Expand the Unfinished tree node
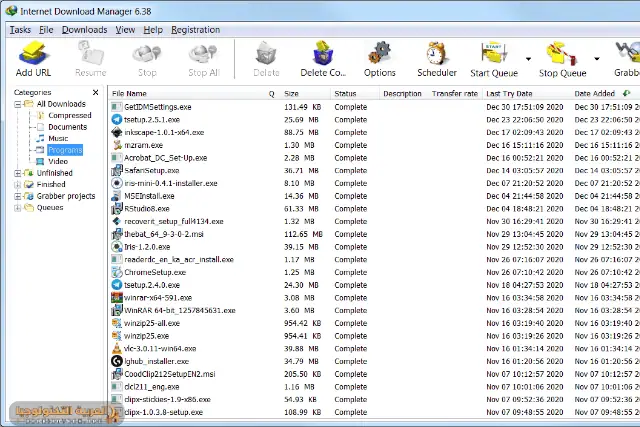This screenshot has height=427, width=640. tap(18, 173)
